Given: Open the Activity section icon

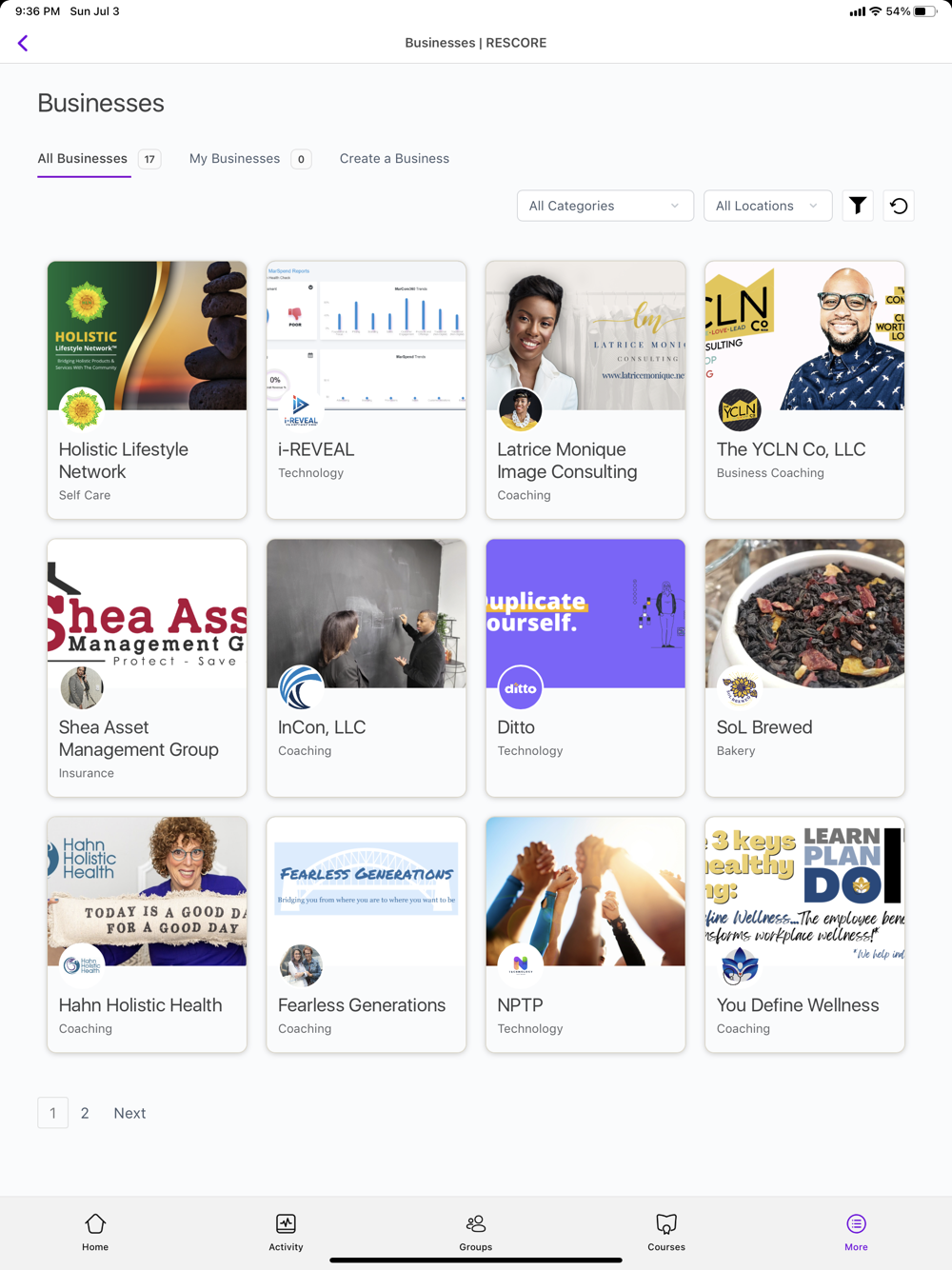Looking at the screenshot, I should 286,1232.
